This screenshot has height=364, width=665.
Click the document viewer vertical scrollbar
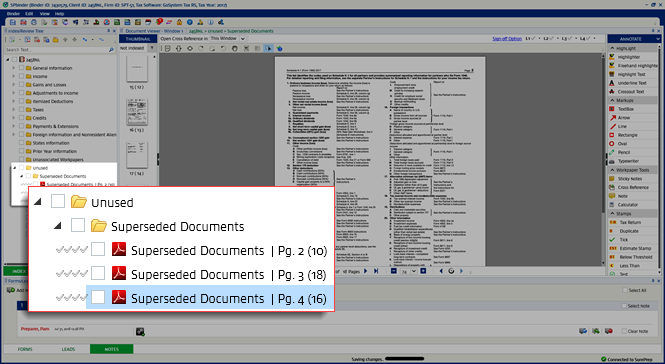click(604, 159)
